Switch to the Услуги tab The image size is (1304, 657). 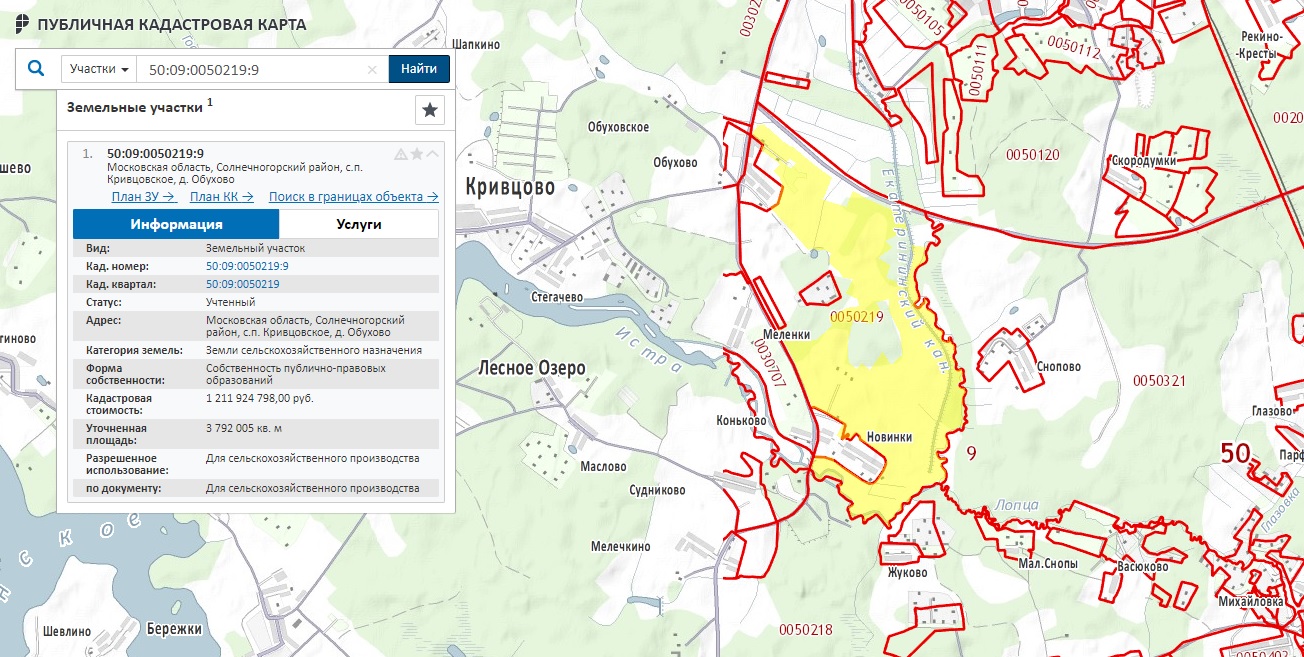point(359,224)
